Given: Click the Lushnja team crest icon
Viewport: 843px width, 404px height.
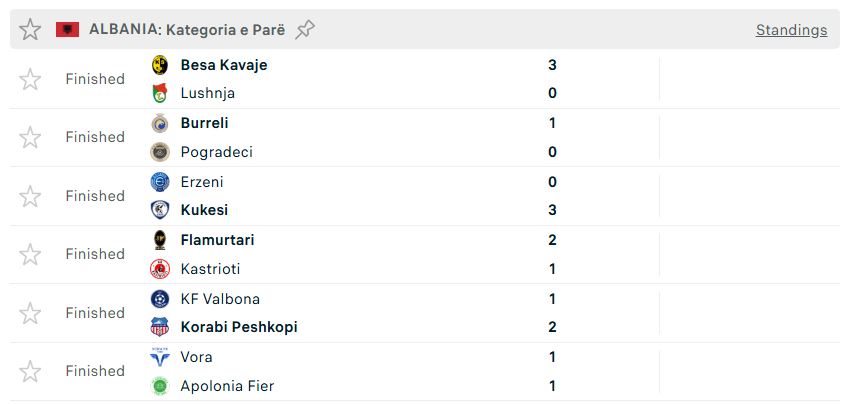Looking at the screenshot, I should click(x=160, y=94).
